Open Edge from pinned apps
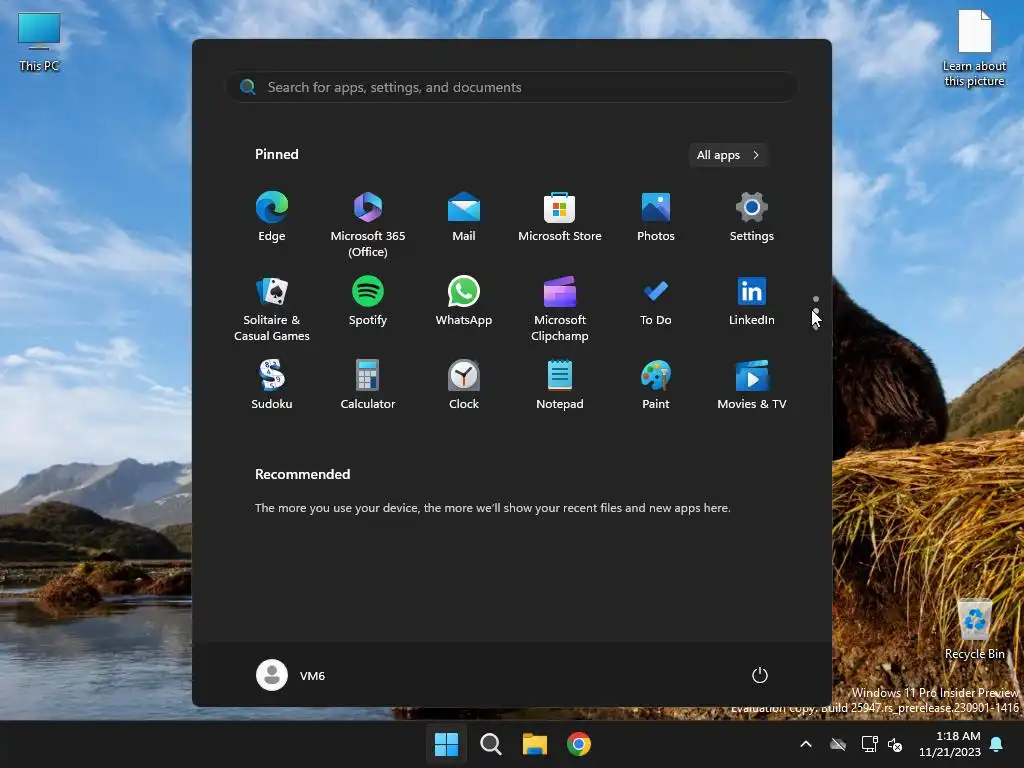This screenshot has height=768, width=1024. coord(272,217)
